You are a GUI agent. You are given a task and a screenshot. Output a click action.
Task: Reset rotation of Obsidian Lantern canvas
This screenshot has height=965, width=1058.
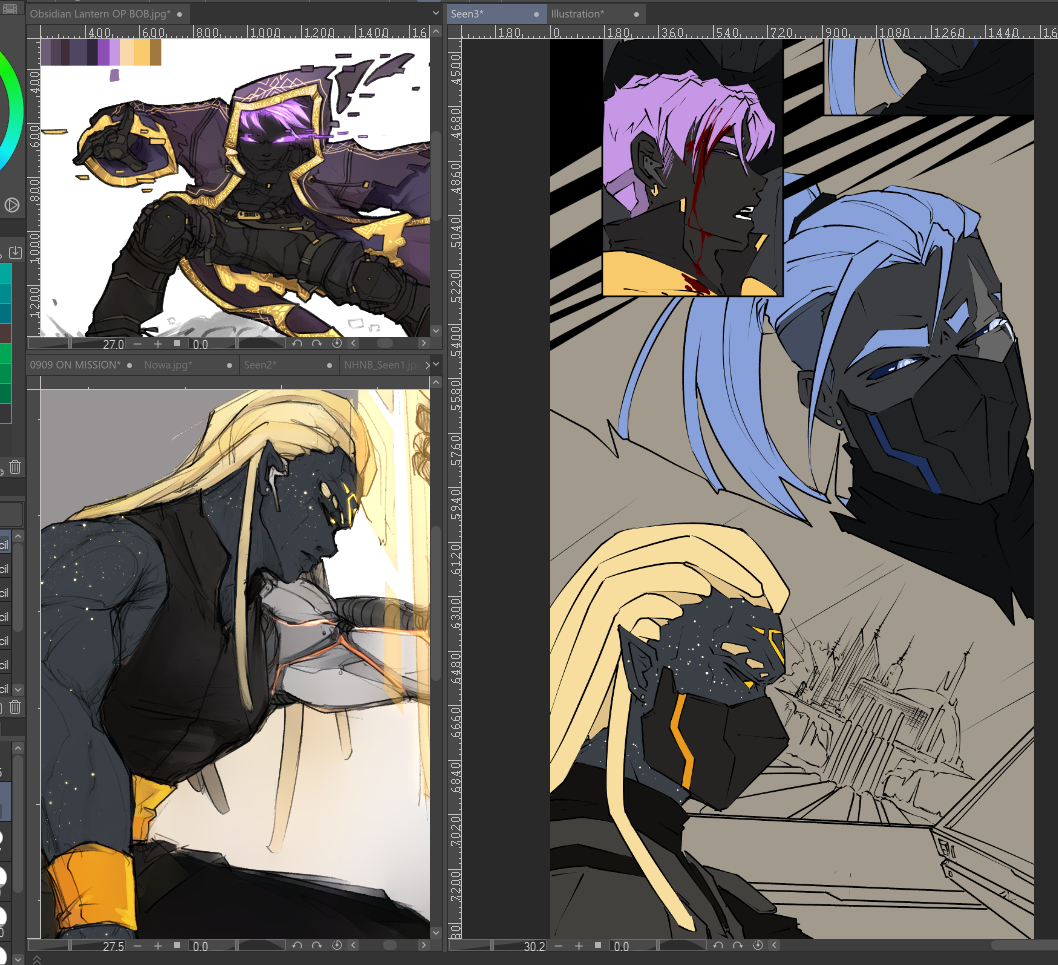point(337,343)
